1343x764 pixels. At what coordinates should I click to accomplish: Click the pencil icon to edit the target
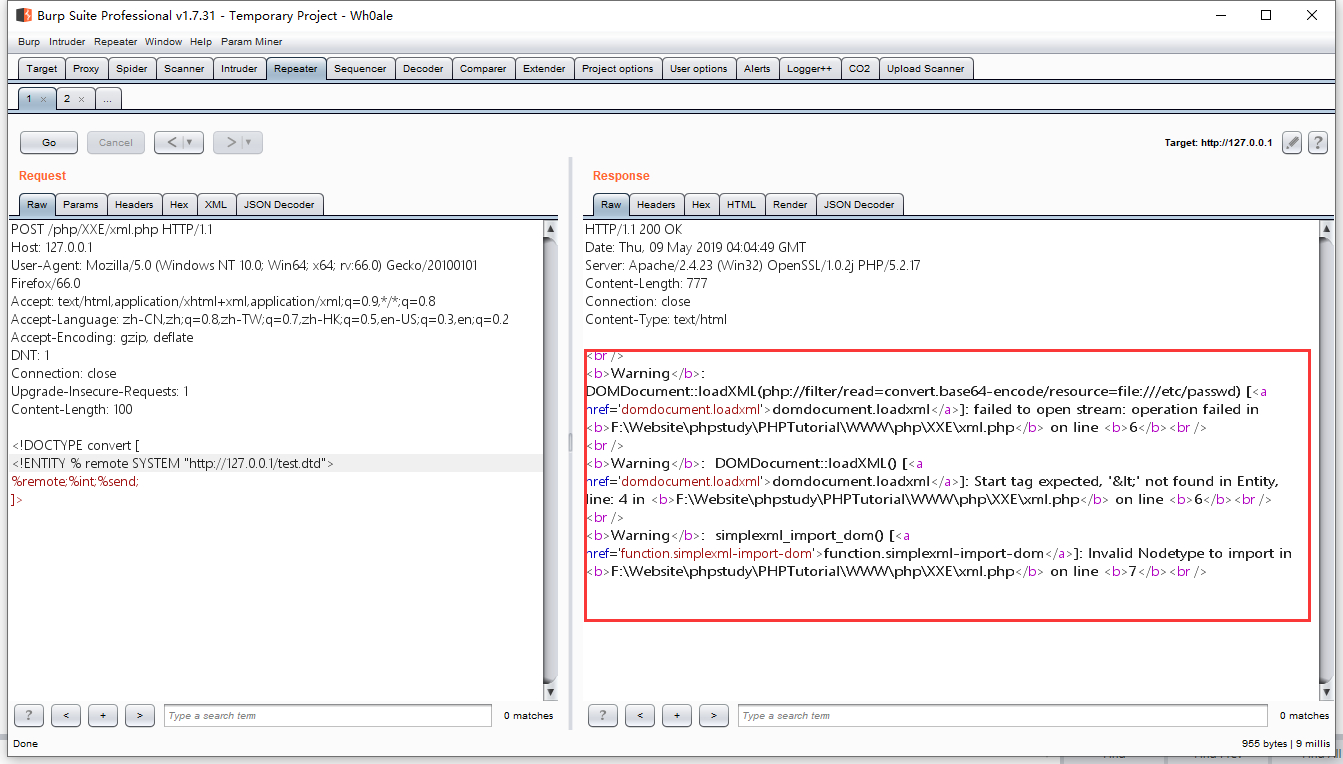(x=1292, y=142)
